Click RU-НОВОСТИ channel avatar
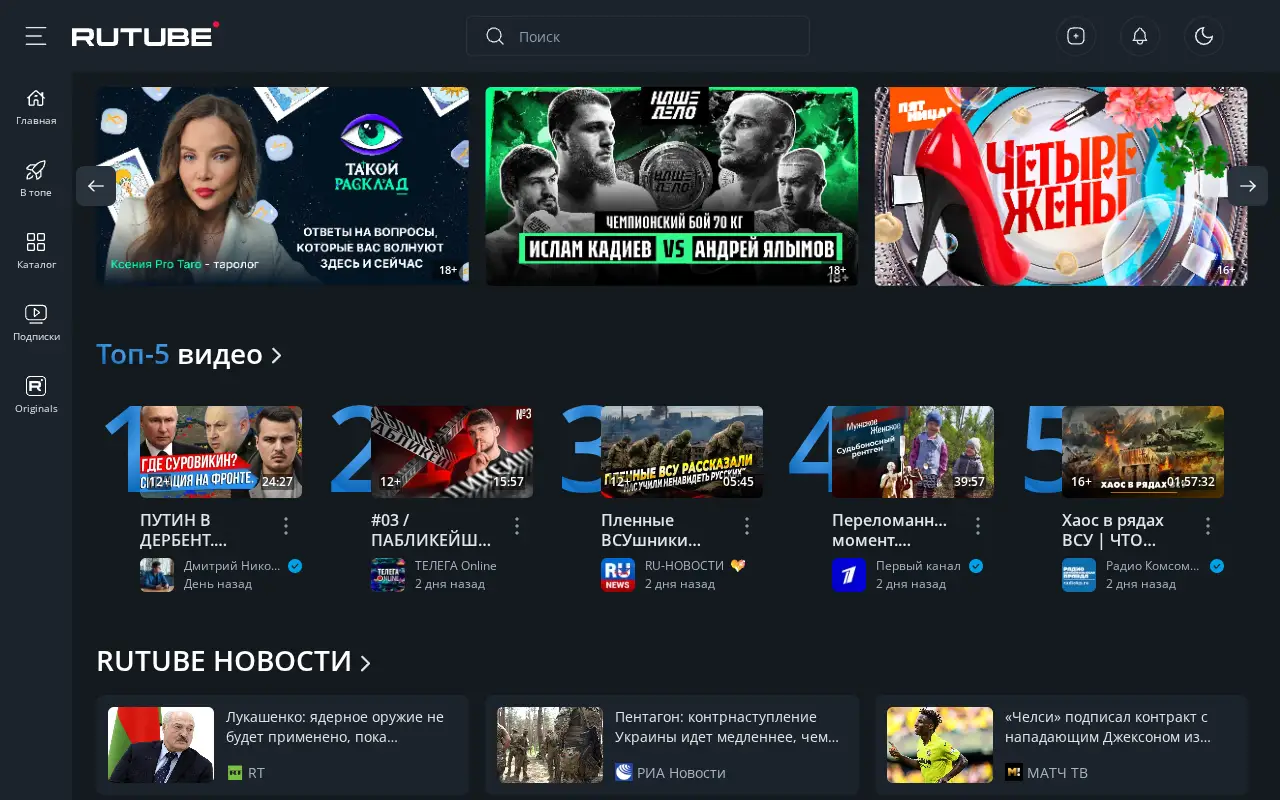 [x=618, y=575]
